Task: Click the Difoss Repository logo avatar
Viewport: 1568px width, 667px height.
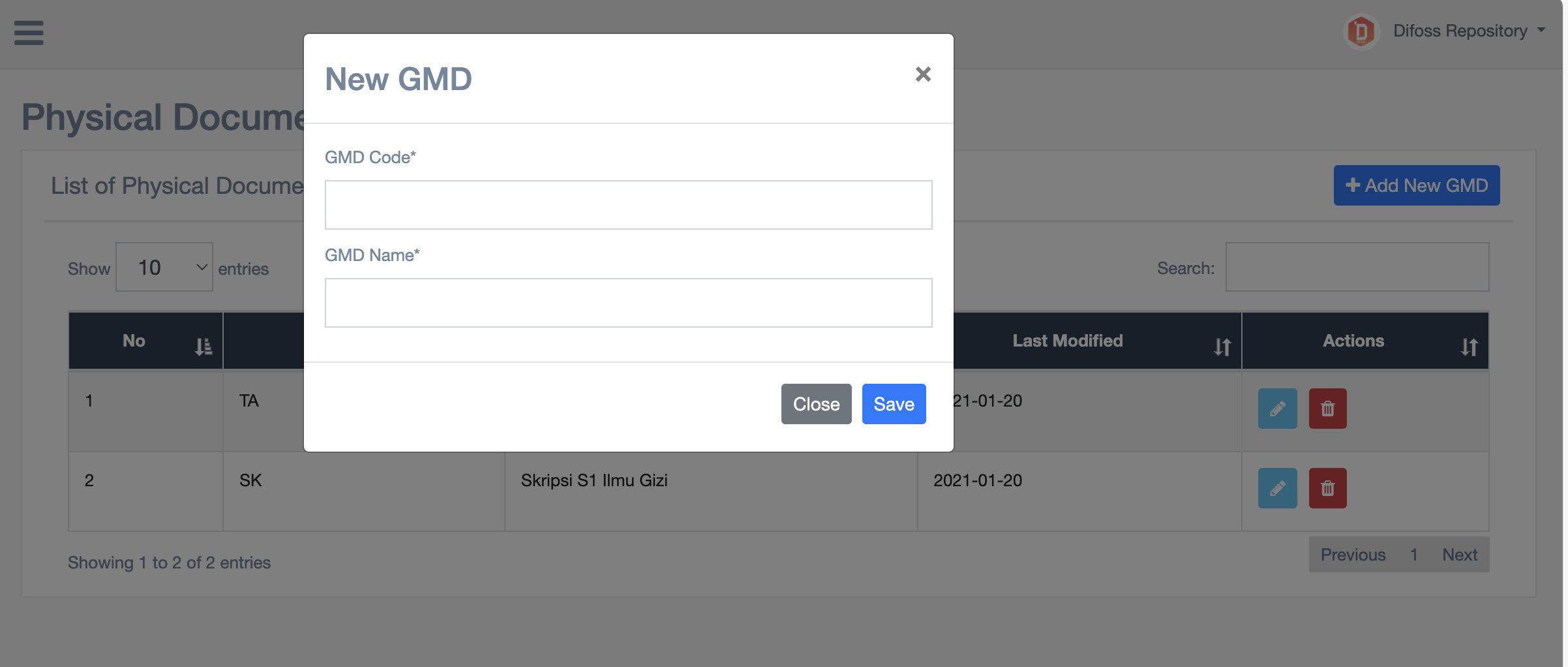Action: (1361, 31)
